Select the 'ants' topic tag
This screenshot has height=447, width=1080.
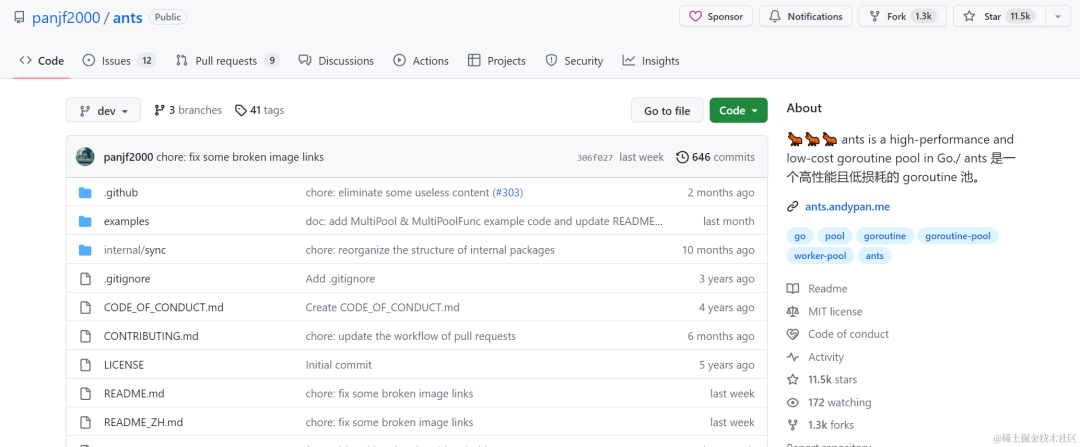pos(875,256)
